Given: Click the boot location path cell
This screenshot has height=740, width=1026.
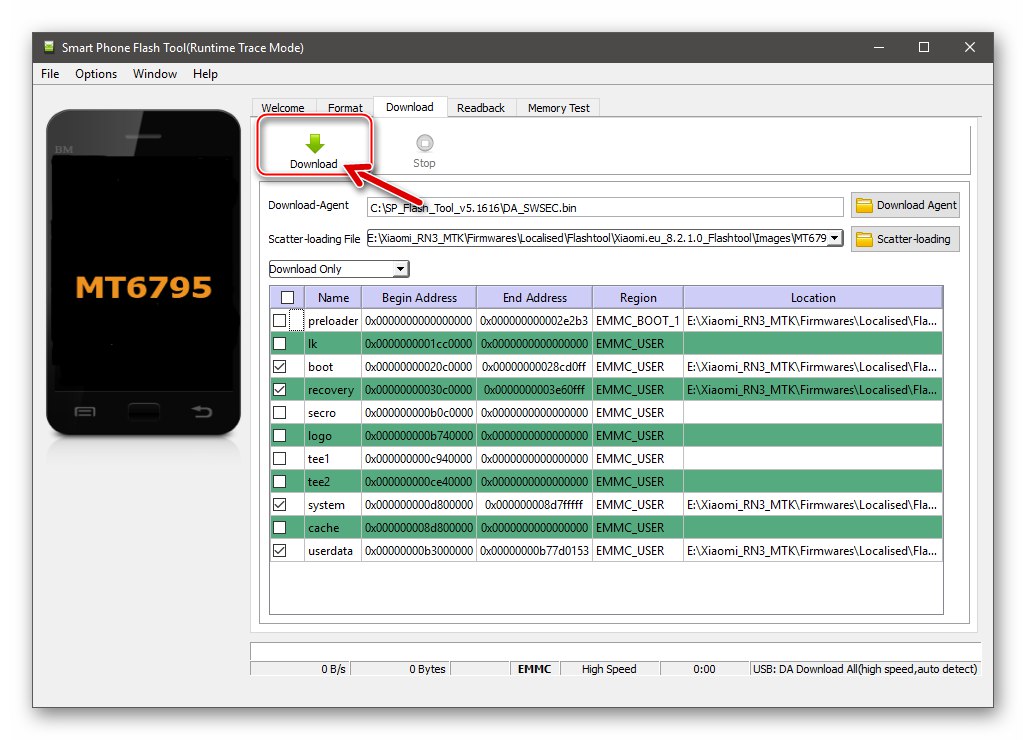Looking at the screenshot, I should click(813, 366).
